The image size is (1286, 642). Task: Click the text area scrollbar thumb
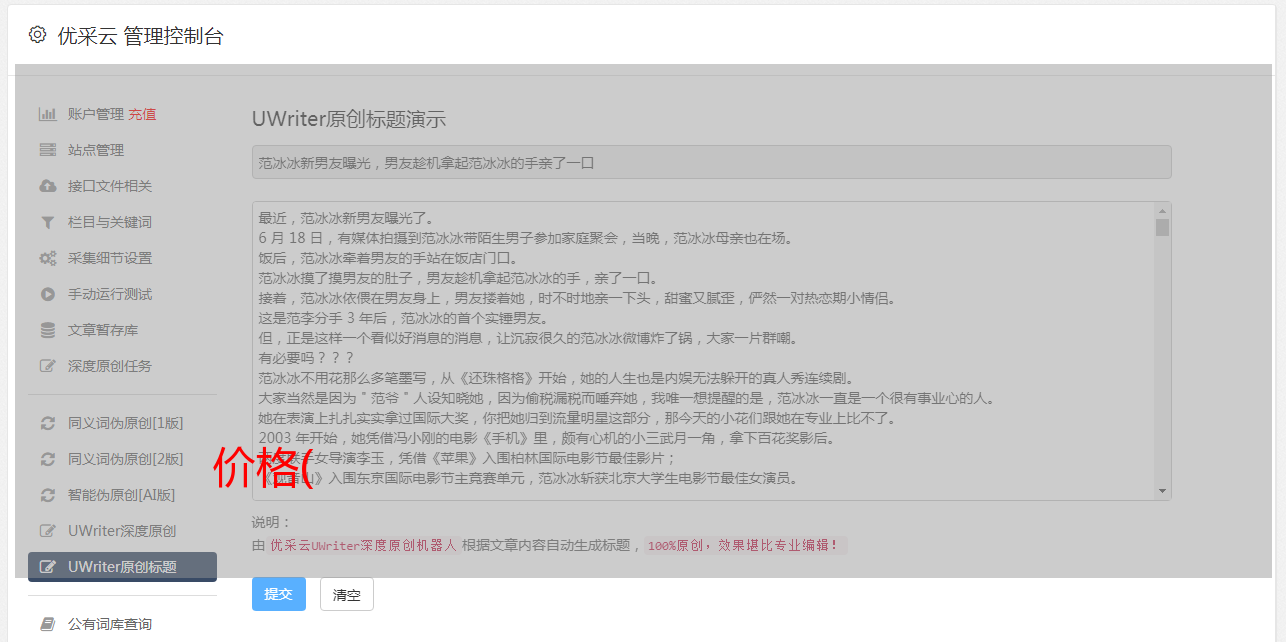coord(1162,227)
